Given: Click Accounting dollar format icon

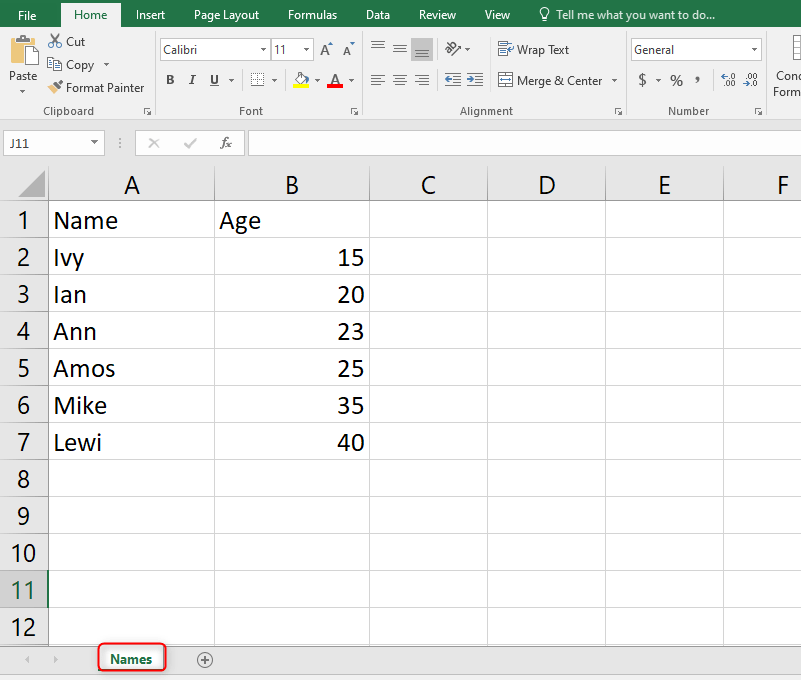Looking at the screenshot, I should [643, 80].
